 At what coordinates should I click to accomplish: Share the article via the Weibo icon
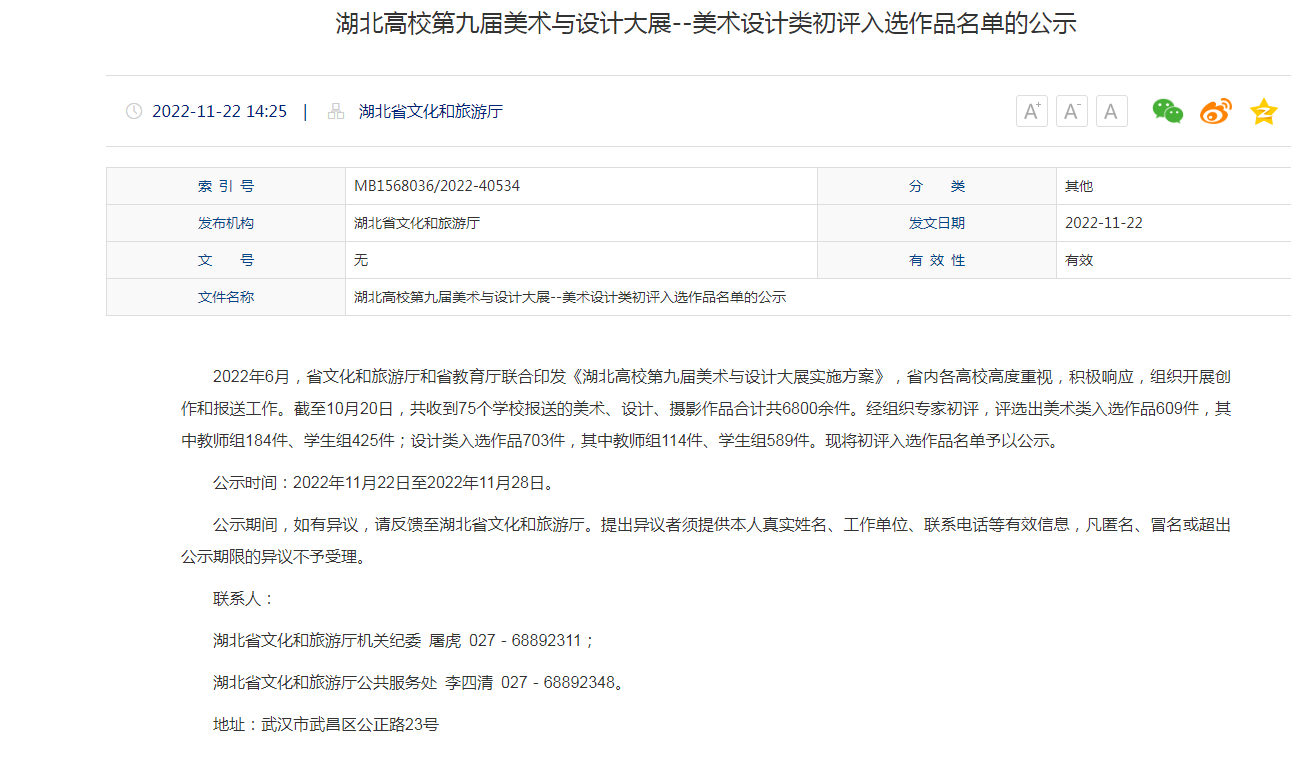coord(1215,111)
